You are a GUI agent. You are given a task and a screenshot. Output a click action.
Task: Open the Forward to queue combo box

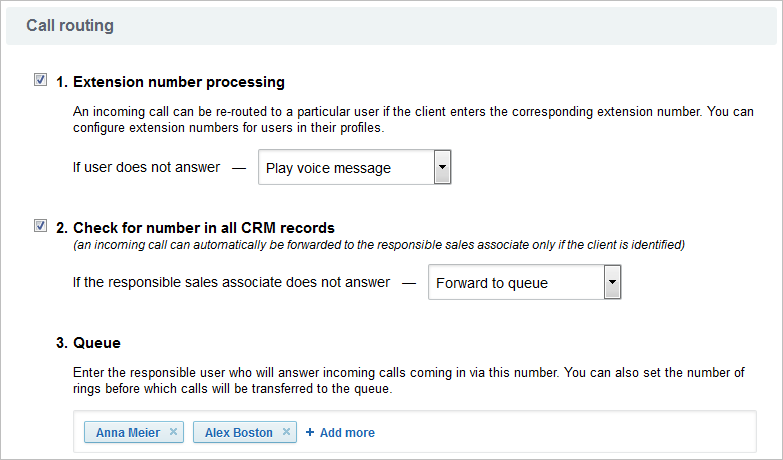515,283
